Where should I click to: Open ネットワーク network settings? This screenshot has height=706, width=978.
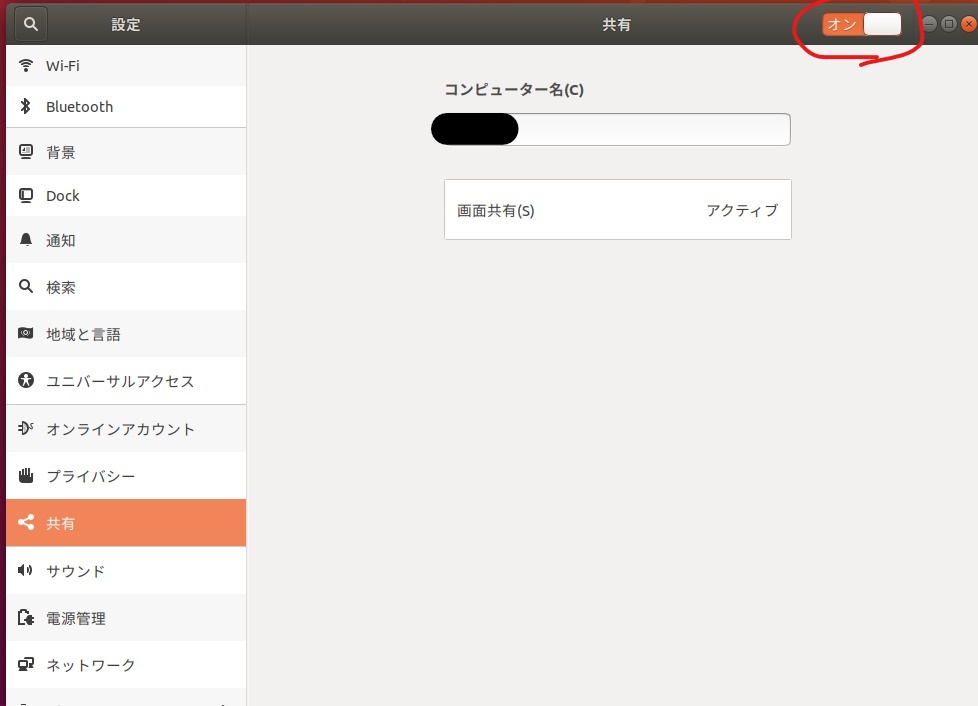coord(126,665)
